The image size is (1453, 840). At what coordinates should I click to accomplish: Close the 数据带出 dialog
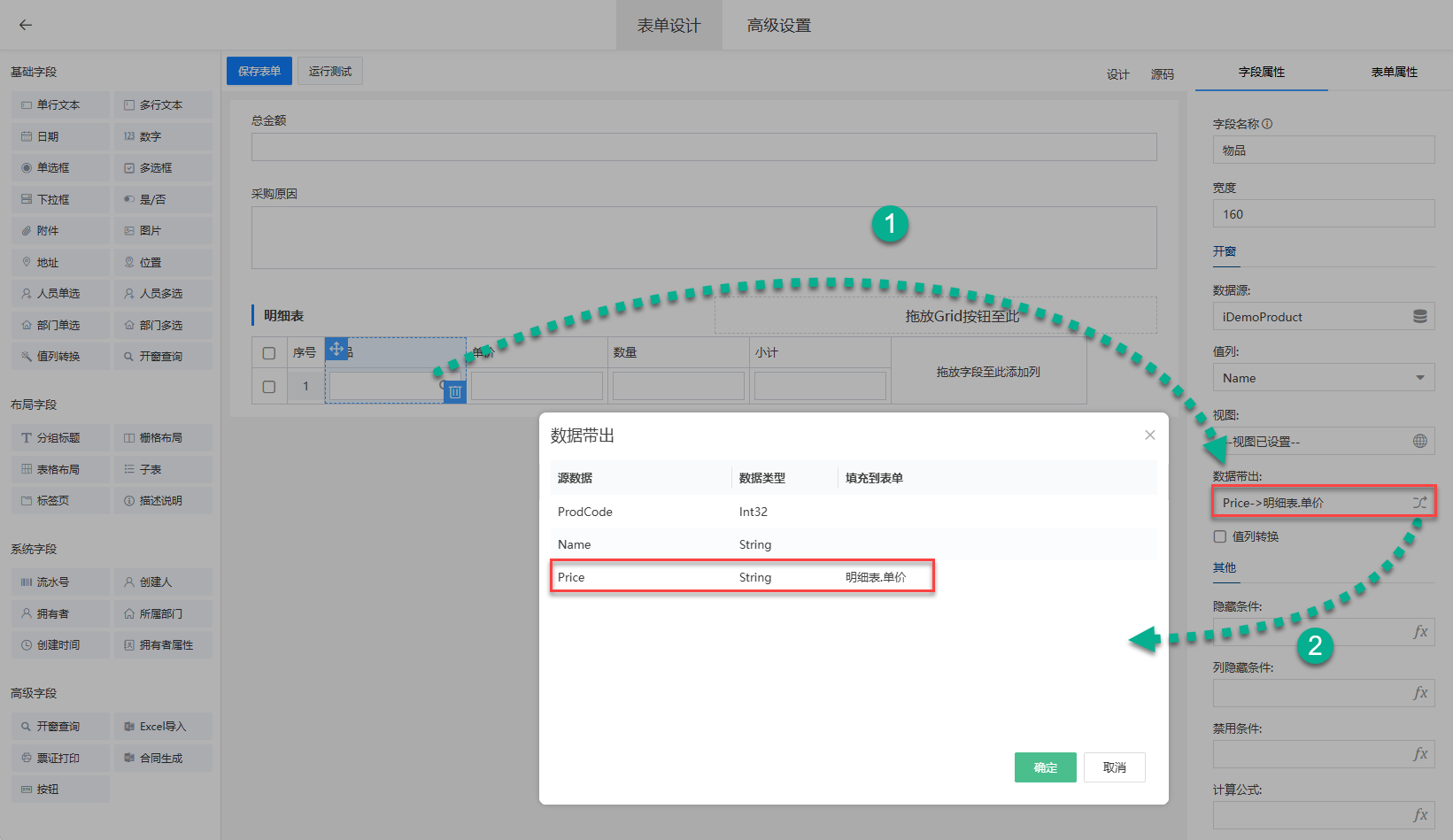tap(1149, 435)
